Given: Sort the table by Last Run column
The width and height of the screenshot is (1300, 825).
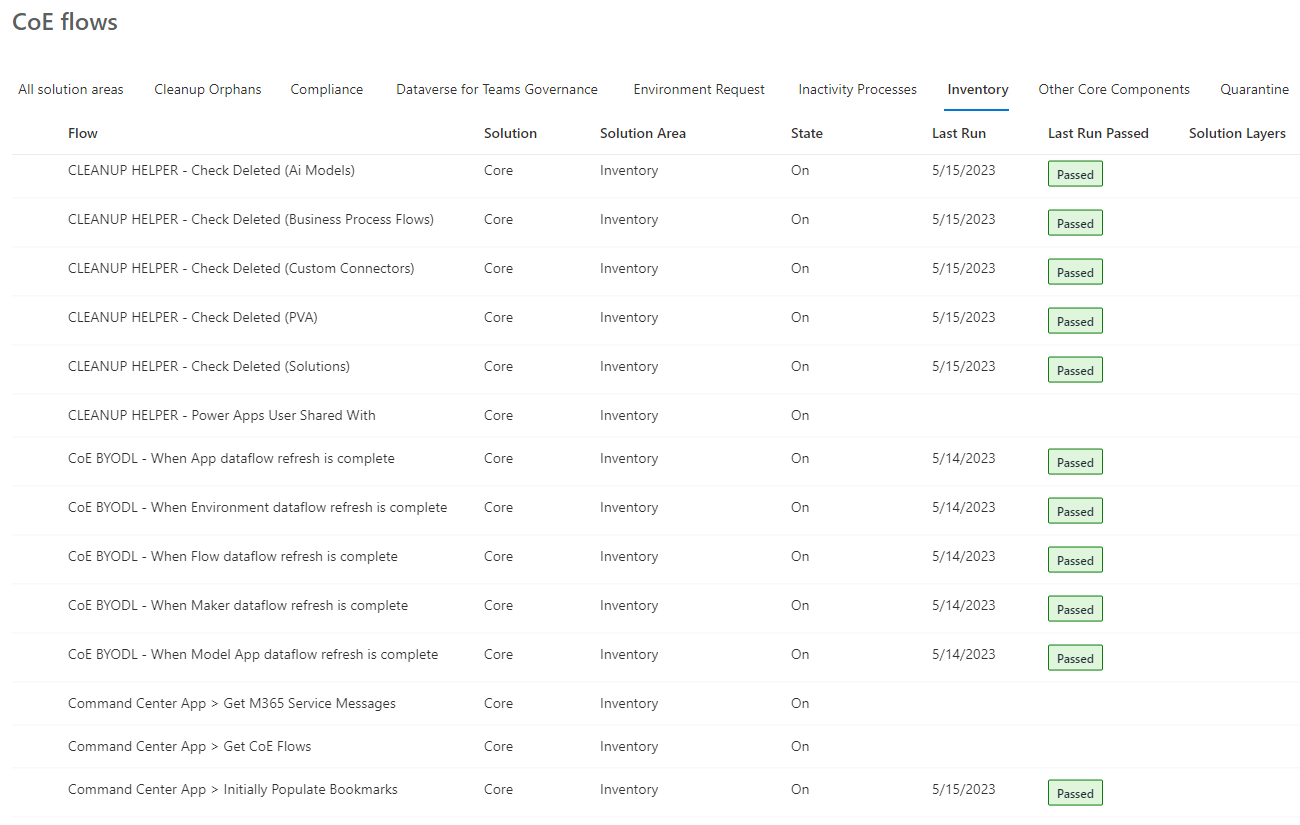Looking at the screenshot, I should 958,133.
